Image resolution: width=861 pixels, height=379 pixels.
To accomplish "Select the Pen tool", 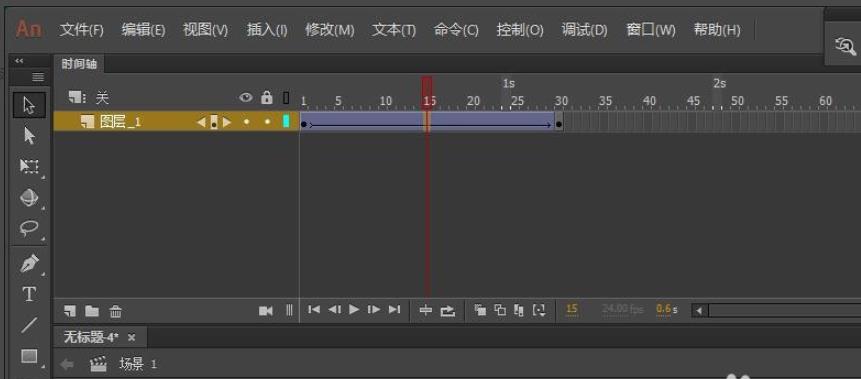I will 29,264.
